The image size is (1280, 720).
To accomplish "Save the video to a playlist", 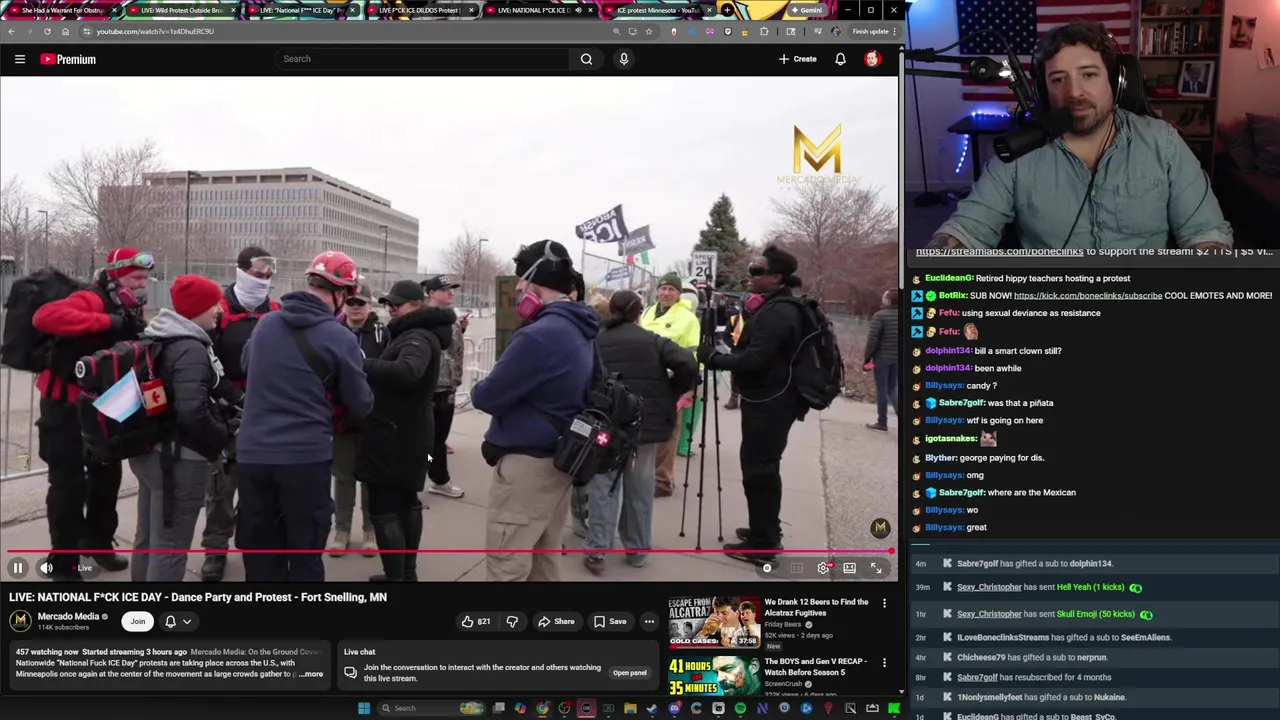I will [x=610, y=621].
